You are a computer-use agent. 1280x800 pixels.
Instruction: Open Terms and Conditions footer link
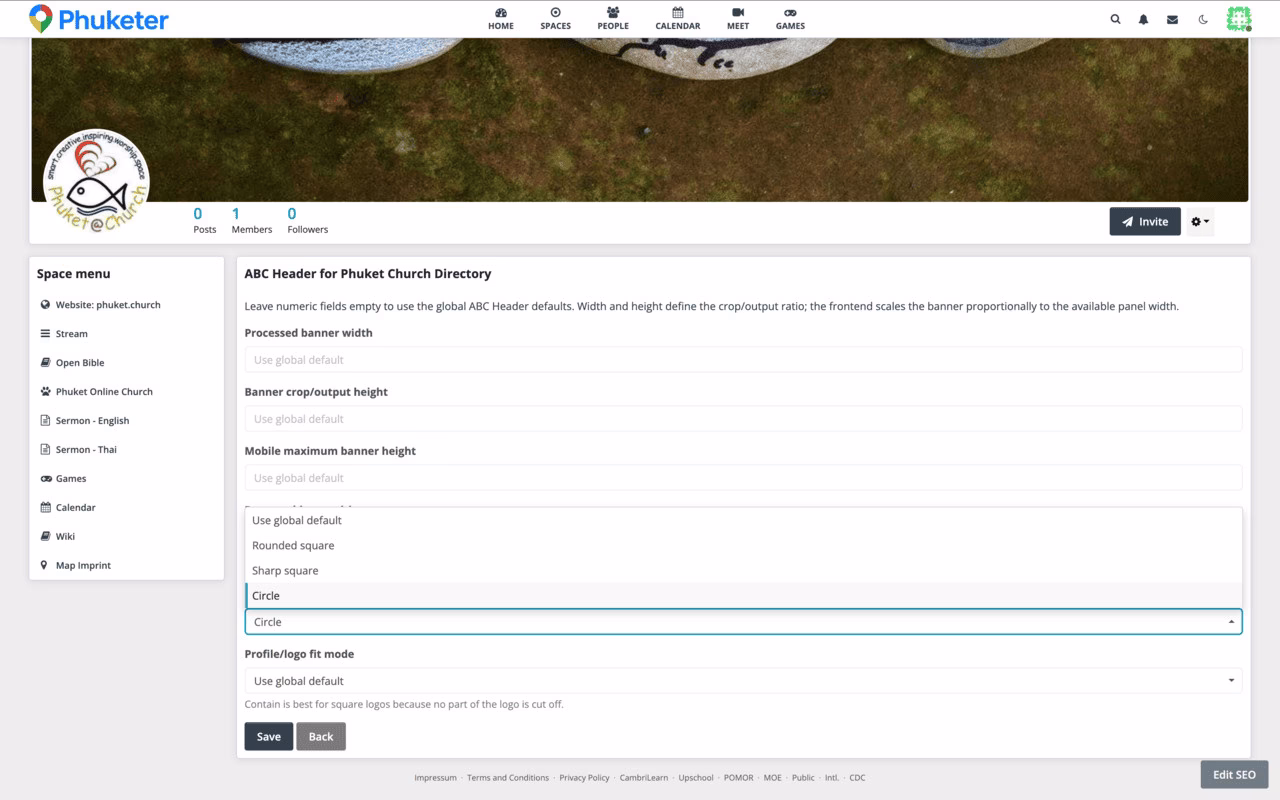[x=508, y=778]
